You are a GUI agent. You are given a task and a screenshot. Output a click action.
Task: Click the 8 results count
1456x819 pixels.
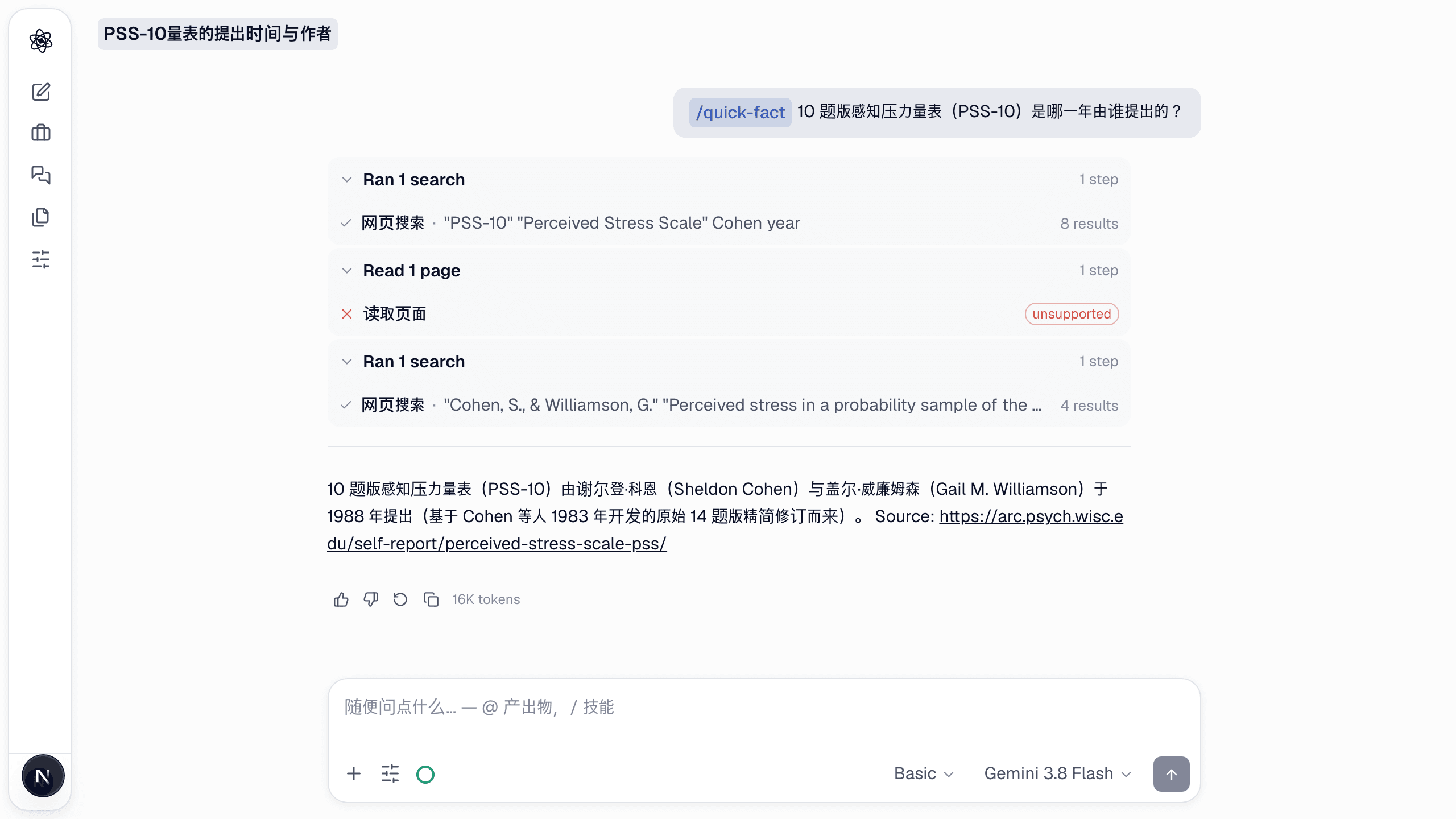click(x=1089, y=224)
